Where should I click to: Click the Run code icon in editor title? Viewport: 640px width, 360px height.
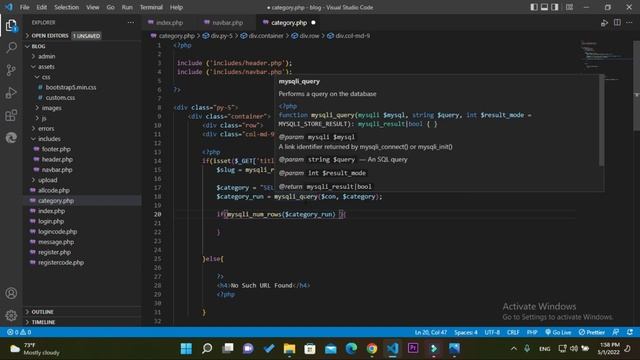click(604, 23)
